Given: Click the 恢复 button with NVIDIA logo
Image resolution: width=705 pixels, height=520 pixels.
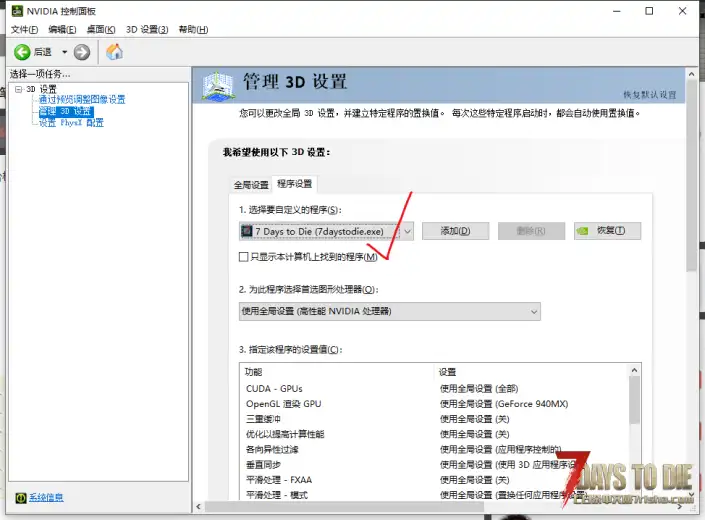Looking at the screenshot, I should click(x=606, y=231).
